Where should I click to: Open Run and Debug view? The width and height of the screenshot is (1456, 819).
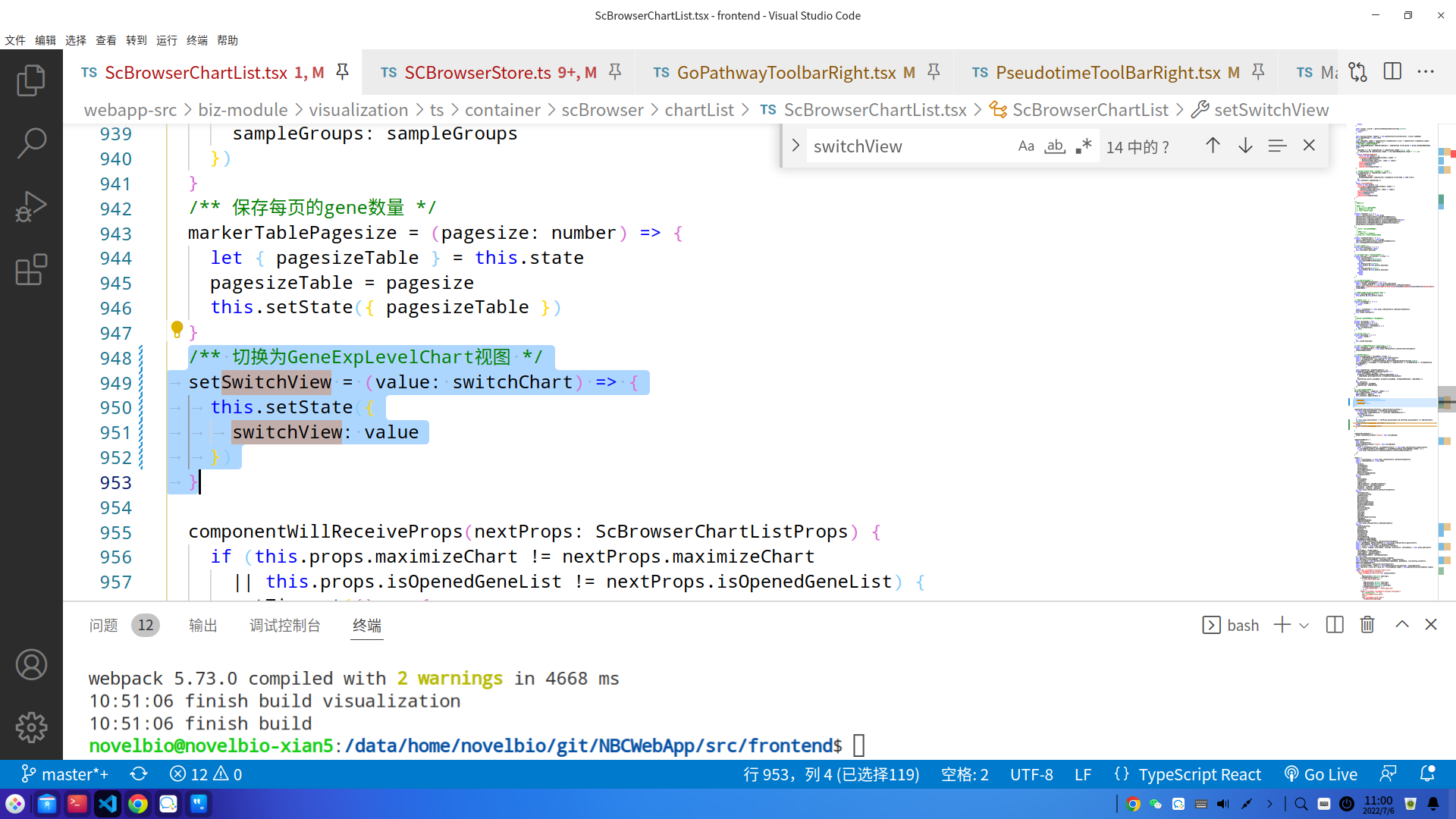tap(31, 206)
